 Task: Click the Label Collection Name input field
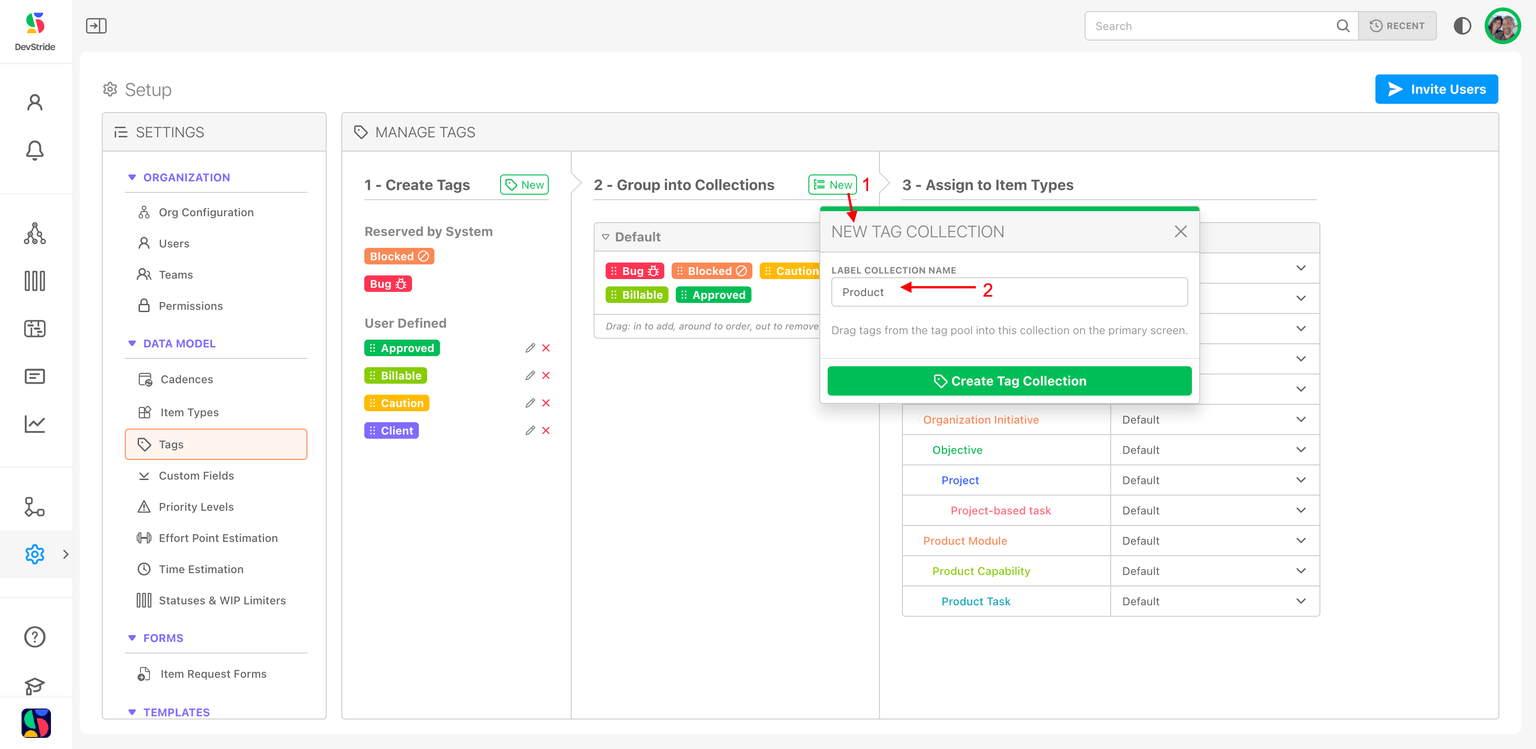coord(1009,292)
